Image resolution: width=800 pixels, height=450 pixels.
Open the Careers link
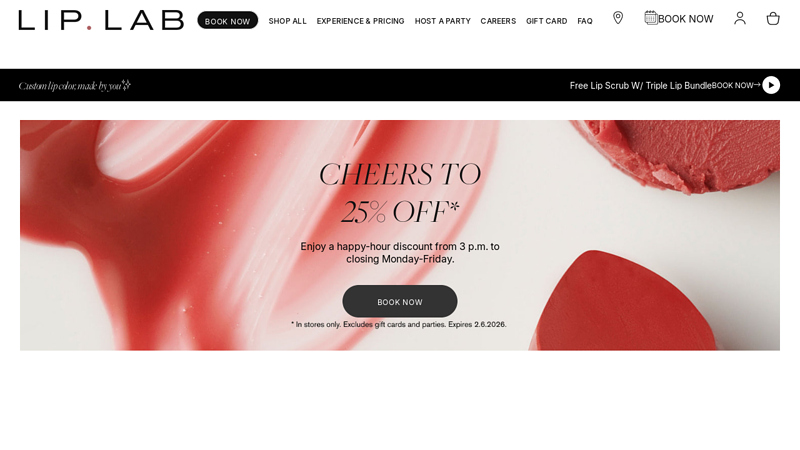498,21
